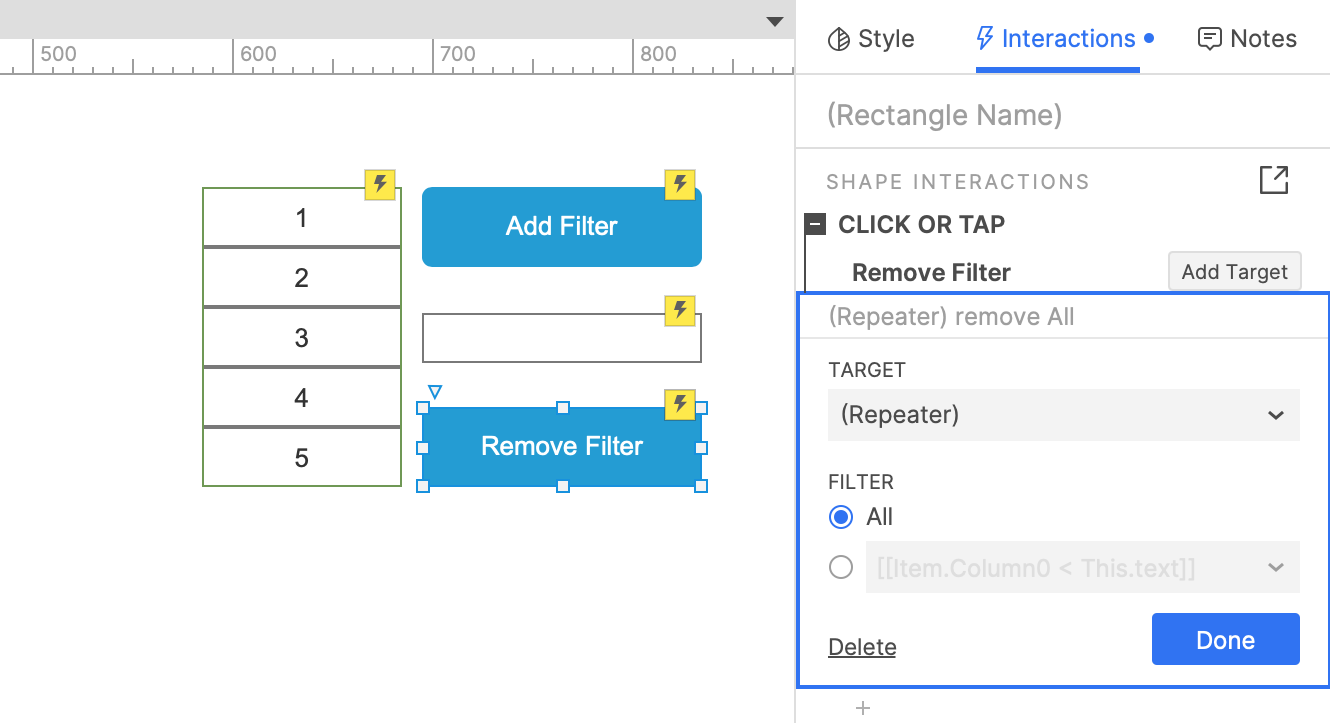The image size is (1330, 723).
Task: Click lightning badge on Remove Filter button
Action: click(680, 405)
